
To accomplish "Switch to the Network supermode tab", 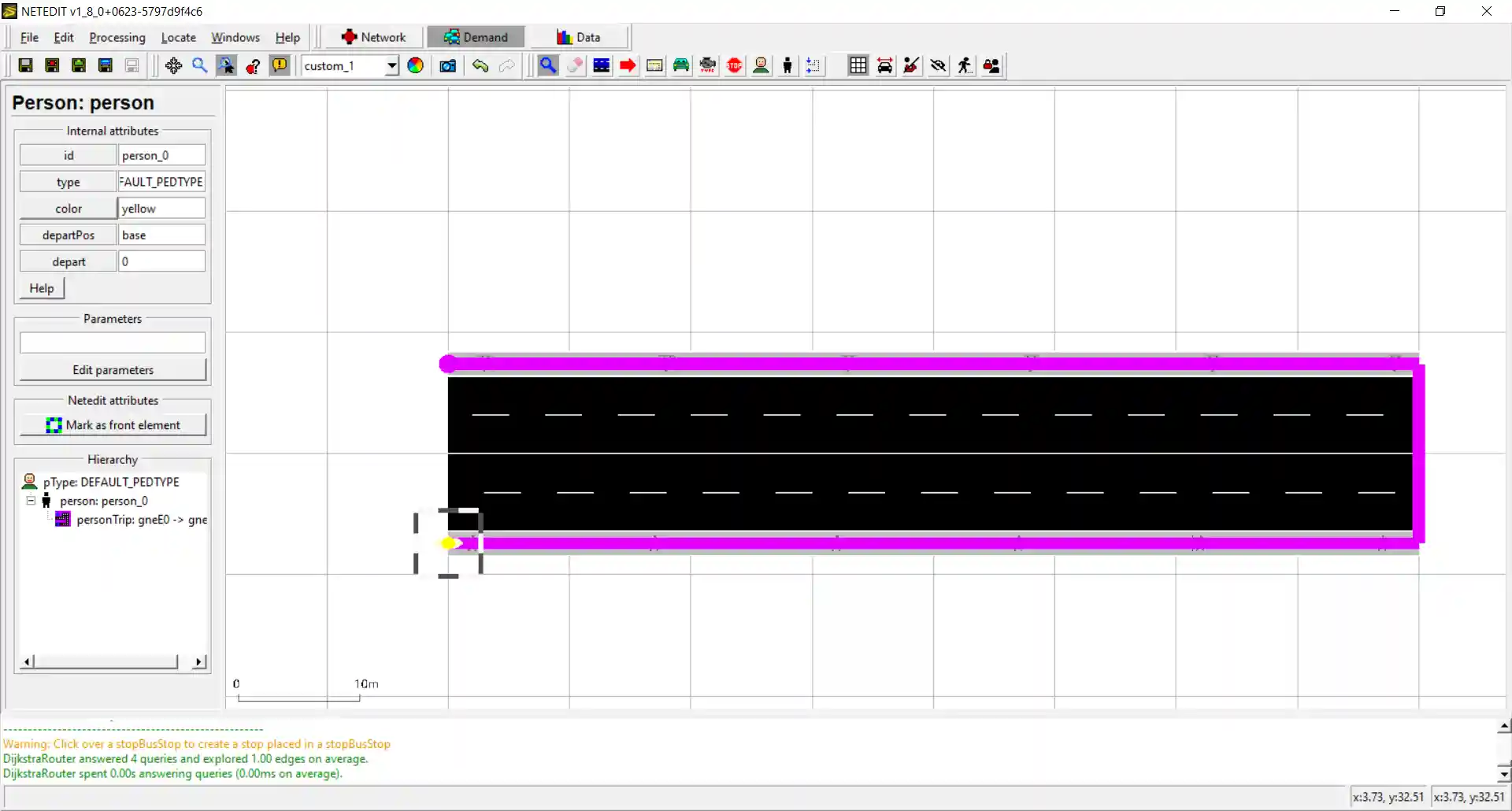I will [373, 38].
